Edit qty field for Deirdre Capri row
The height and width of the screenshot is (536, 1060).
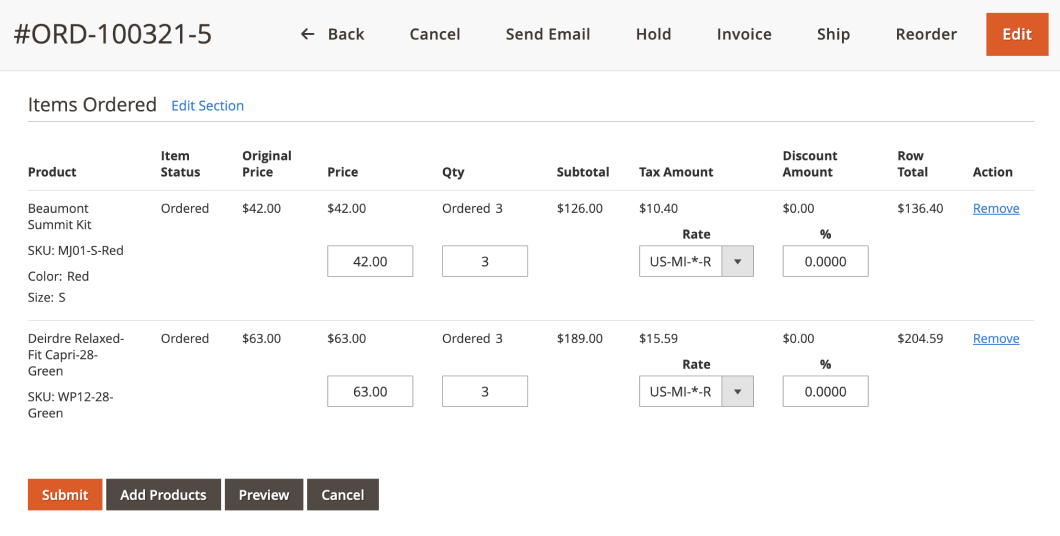(485, 391)
